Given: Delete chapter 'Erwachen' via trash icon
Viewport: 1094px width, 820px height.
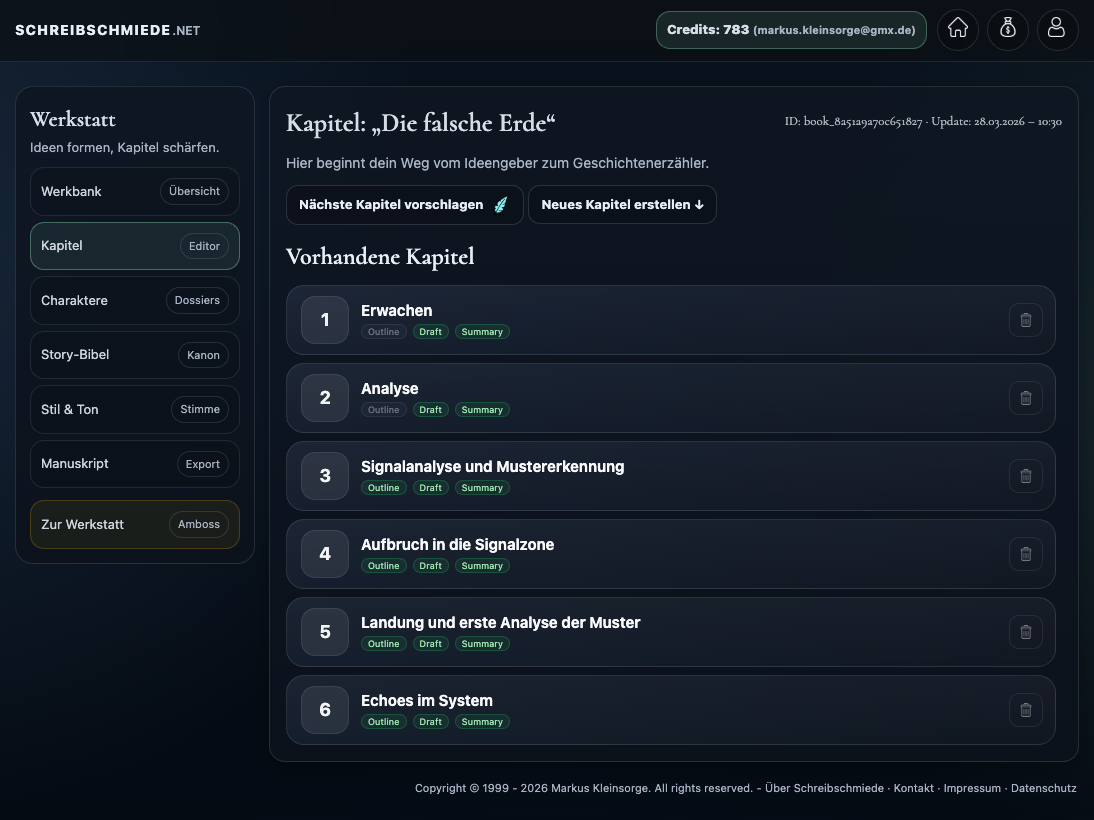Looking at the screenshot, I should click(1025, 319).
